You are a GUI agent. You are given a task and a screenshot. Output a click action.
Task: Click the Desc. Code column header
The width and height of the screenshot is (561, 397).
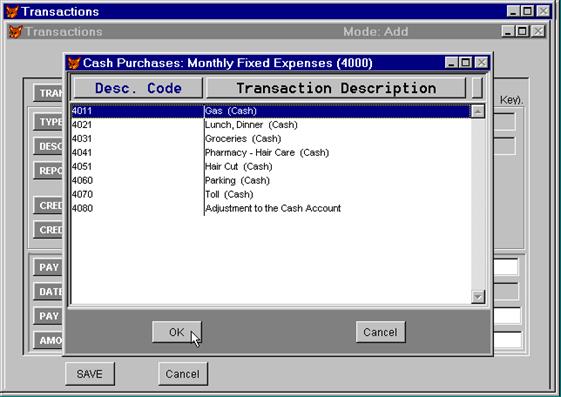[138, 88]
